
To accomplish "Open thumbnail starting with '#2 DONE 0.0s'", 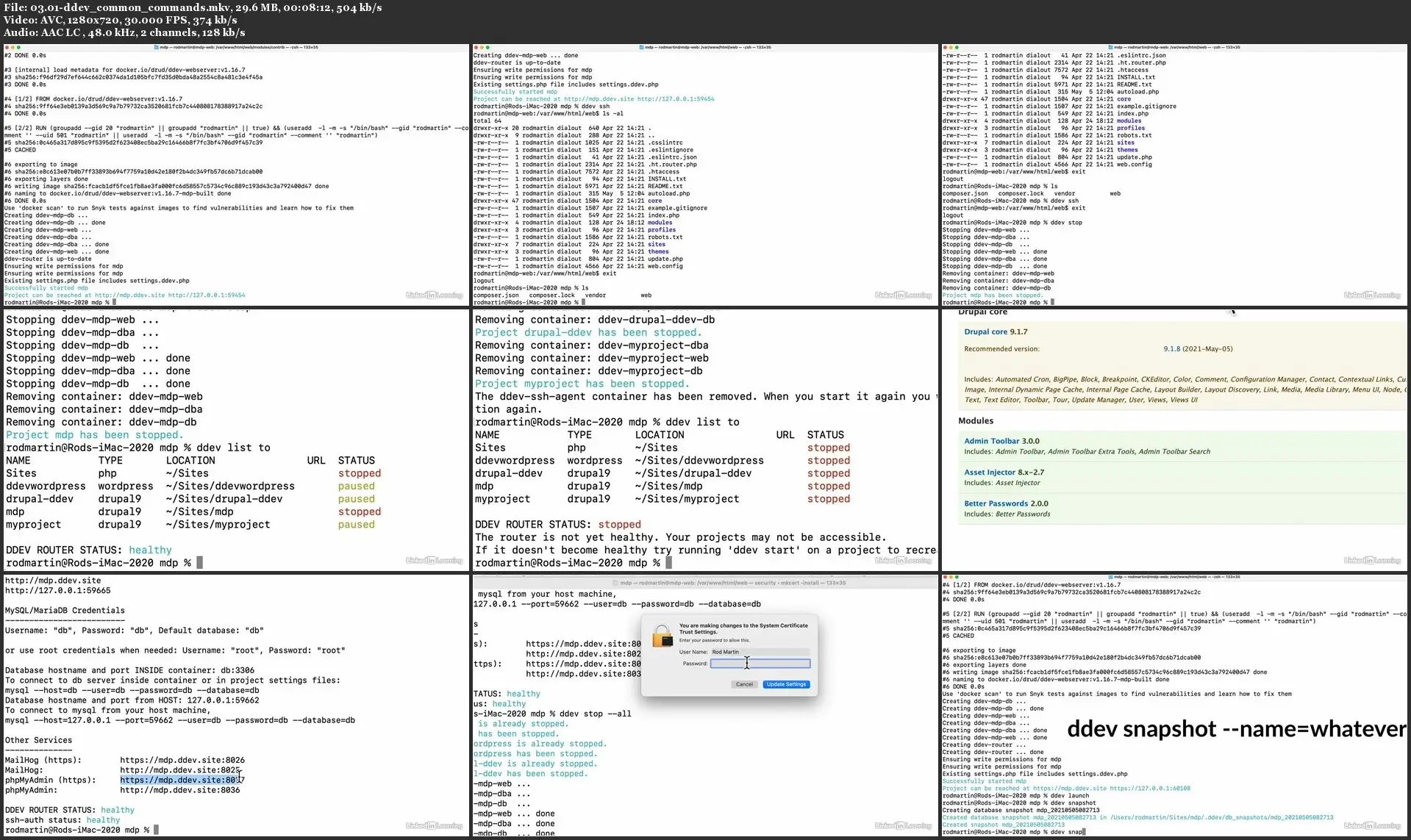I will coord(236,175).
